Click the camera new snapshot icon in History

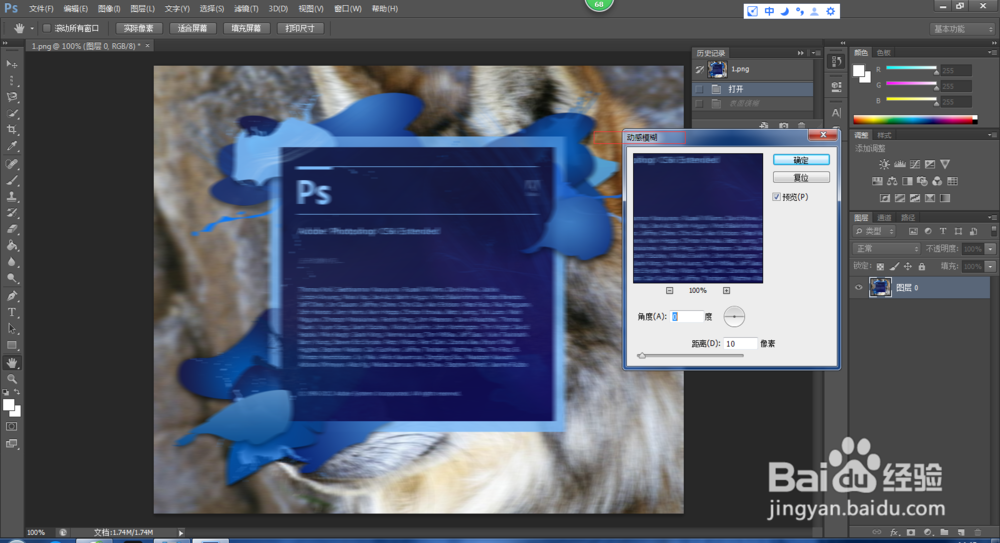coord(784,126)
